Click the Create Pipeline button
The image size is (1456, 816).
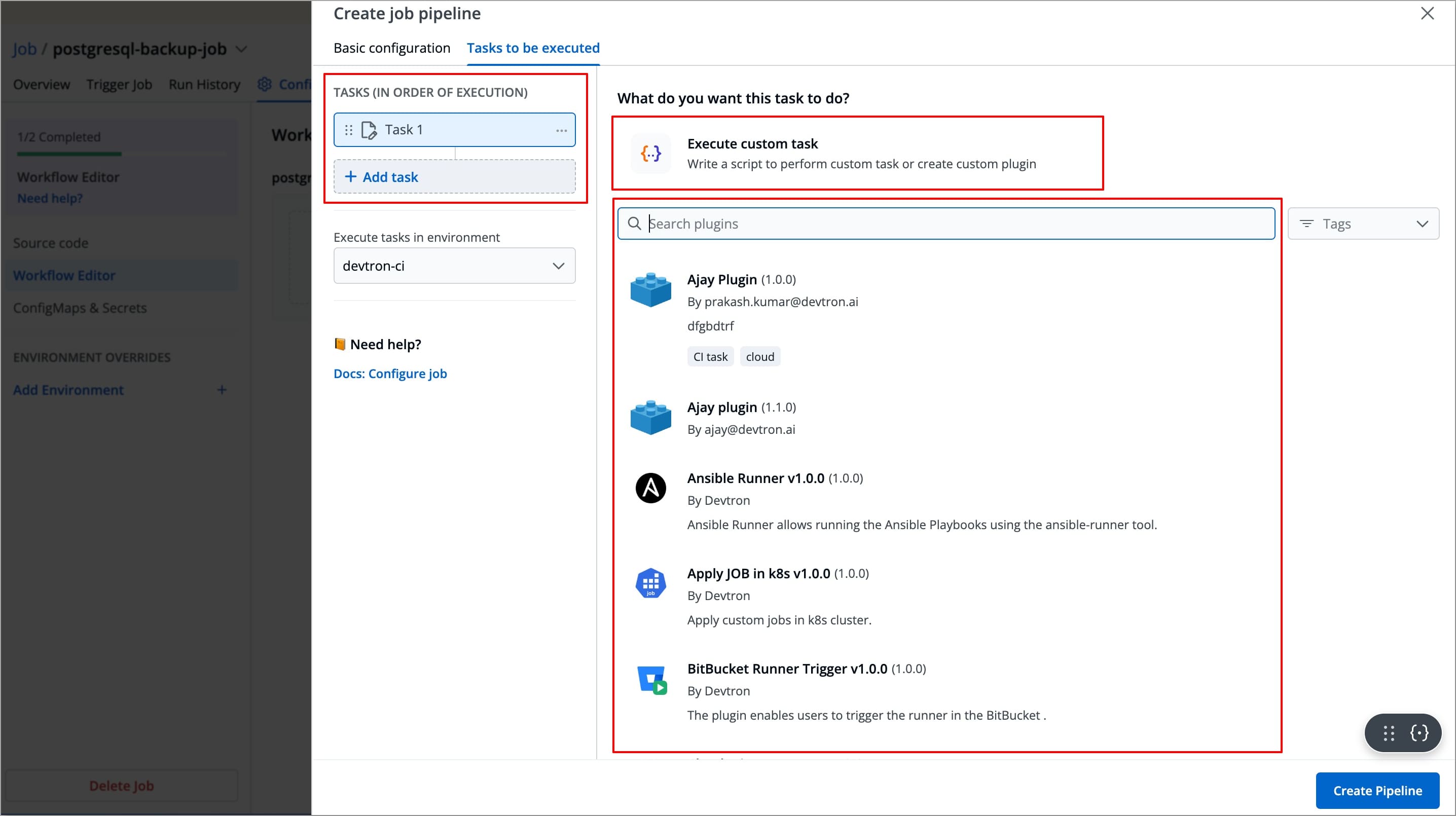click(x=1377, y=790)
